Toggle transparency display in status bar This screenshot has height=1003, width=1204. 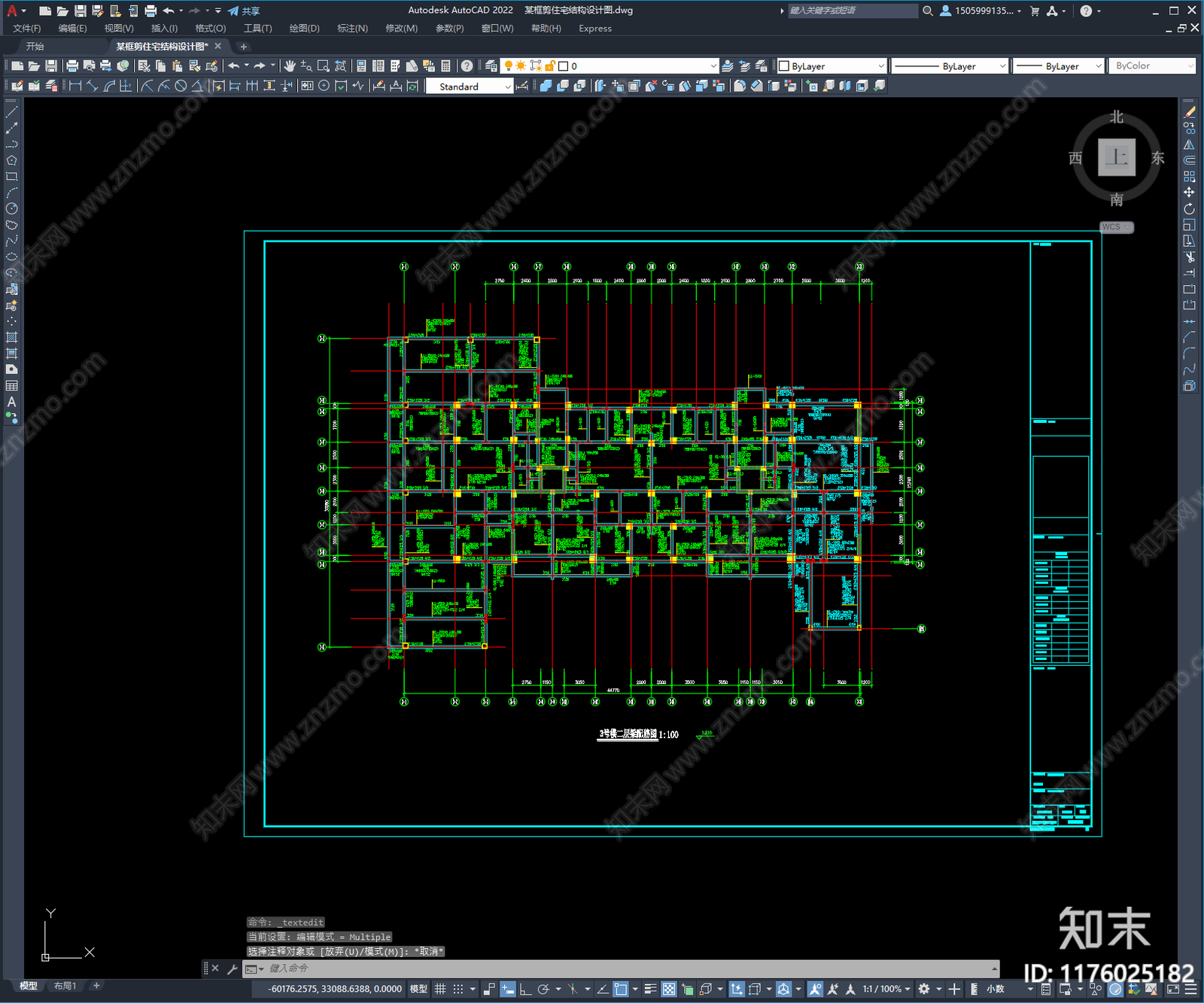[668, 989]
